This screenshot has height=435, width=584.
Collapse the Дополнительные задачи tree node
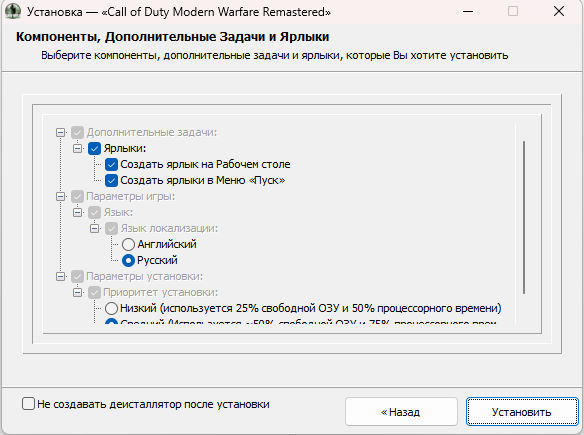click(x=60, y=133)
